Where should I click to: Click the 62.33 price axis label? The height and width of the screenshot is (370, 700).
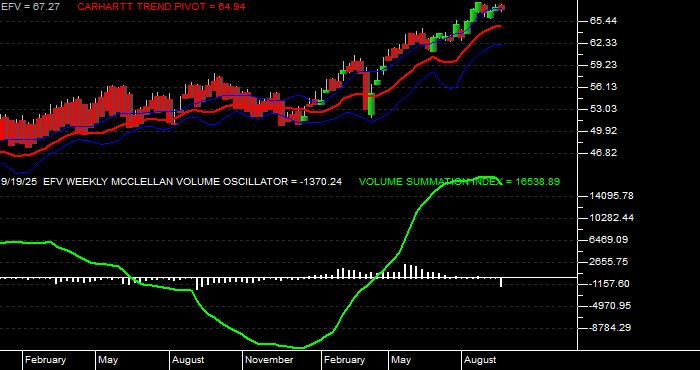(x=603, y=42)
